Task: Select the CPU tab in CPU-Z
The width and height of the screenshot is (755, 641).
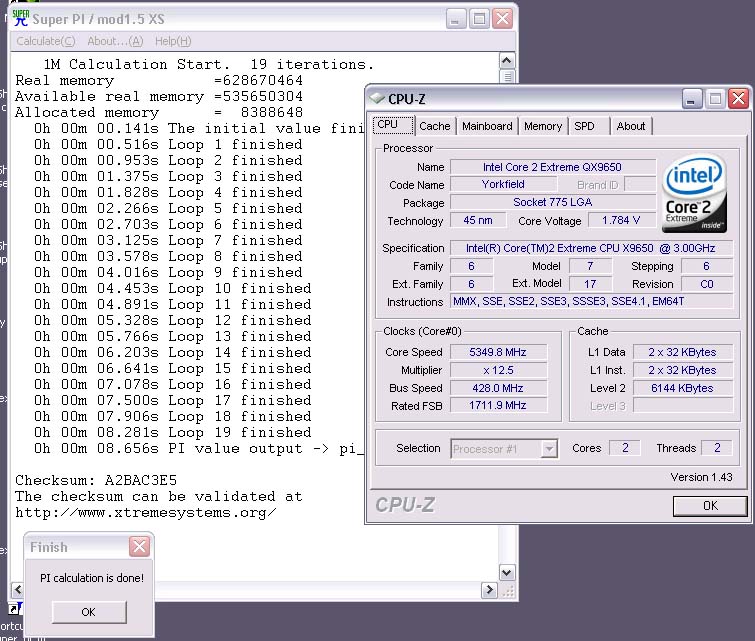Action: point(393,125)
